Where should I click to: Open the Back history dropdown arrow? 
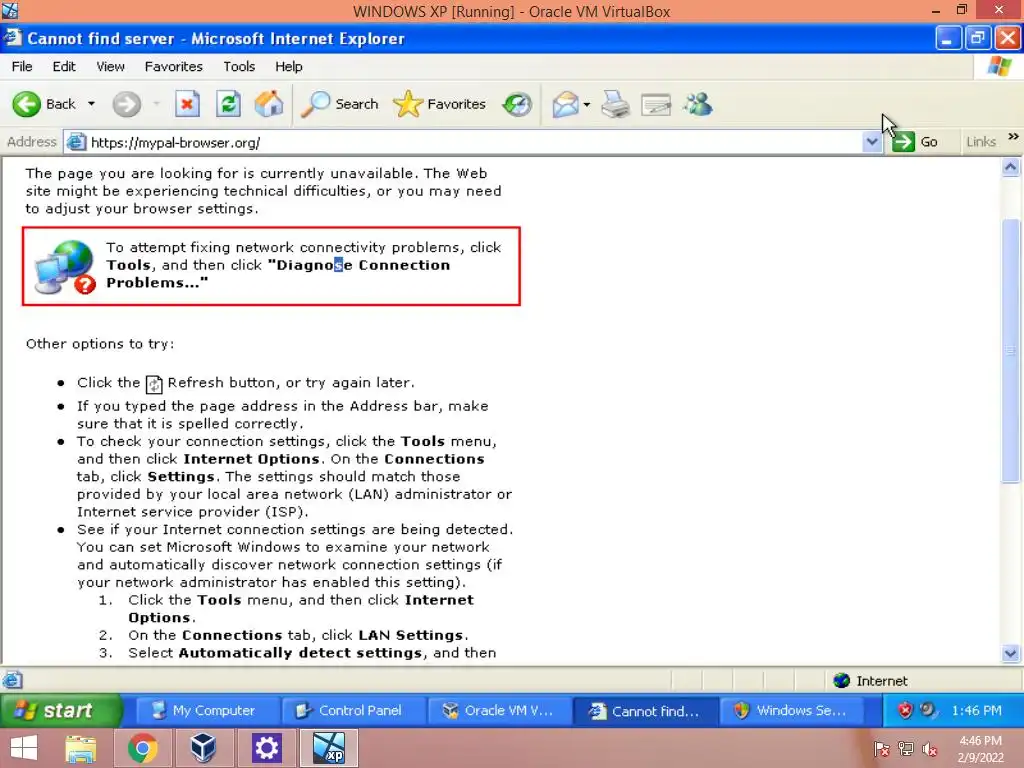click(x=91, y=104)
